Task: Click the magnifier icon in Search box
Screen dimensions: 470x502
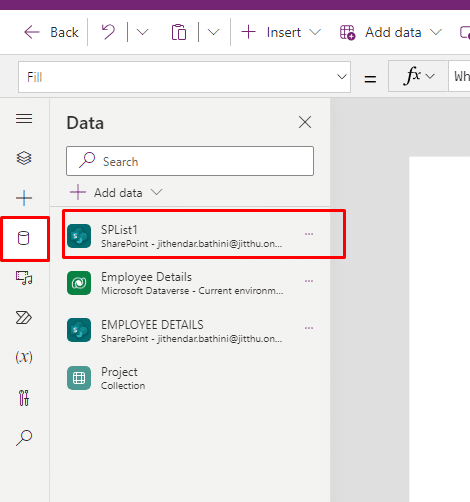Action: (87, 160)
